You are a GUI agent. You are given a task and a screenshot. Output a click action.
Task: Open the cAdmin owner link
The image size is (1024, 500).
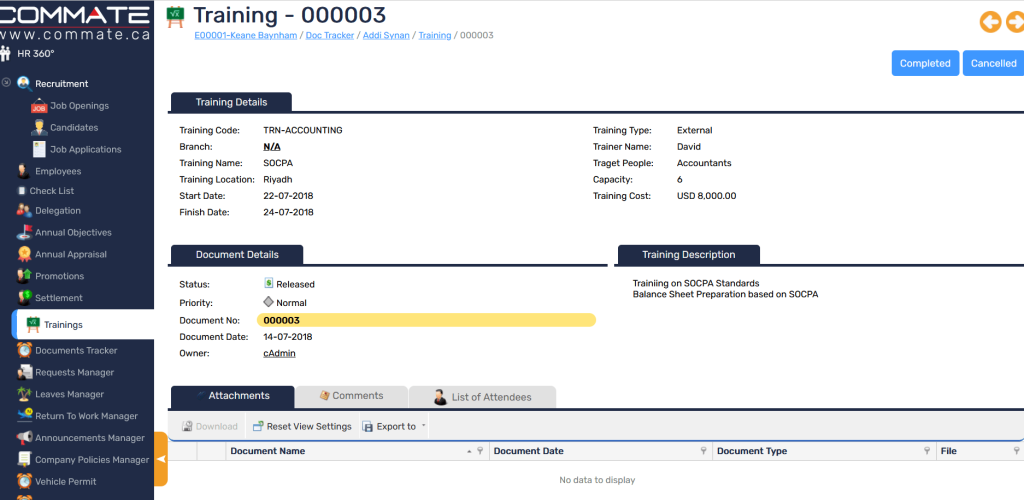pyautogui.click(x=279, y=353)
